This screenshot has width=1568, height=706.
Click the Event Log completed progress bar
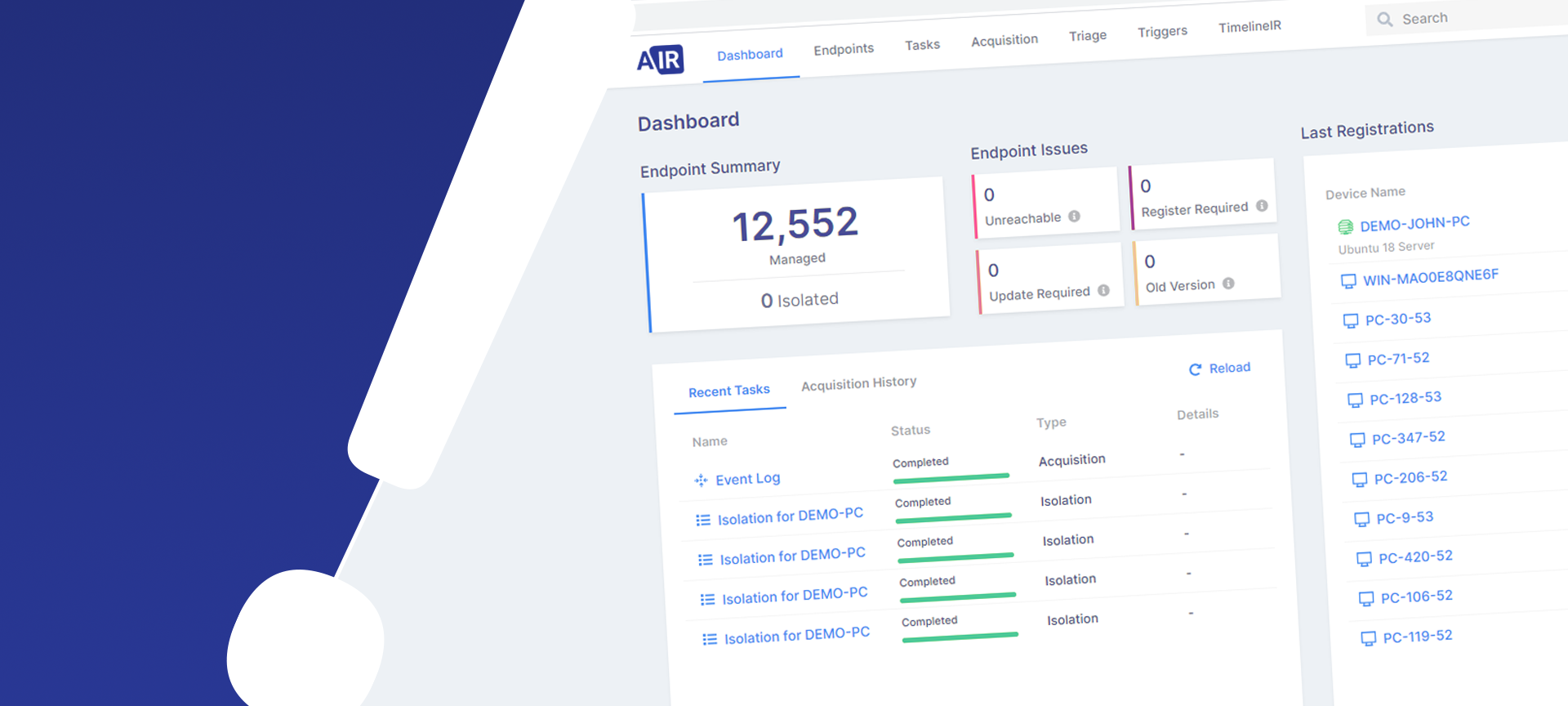951,478
